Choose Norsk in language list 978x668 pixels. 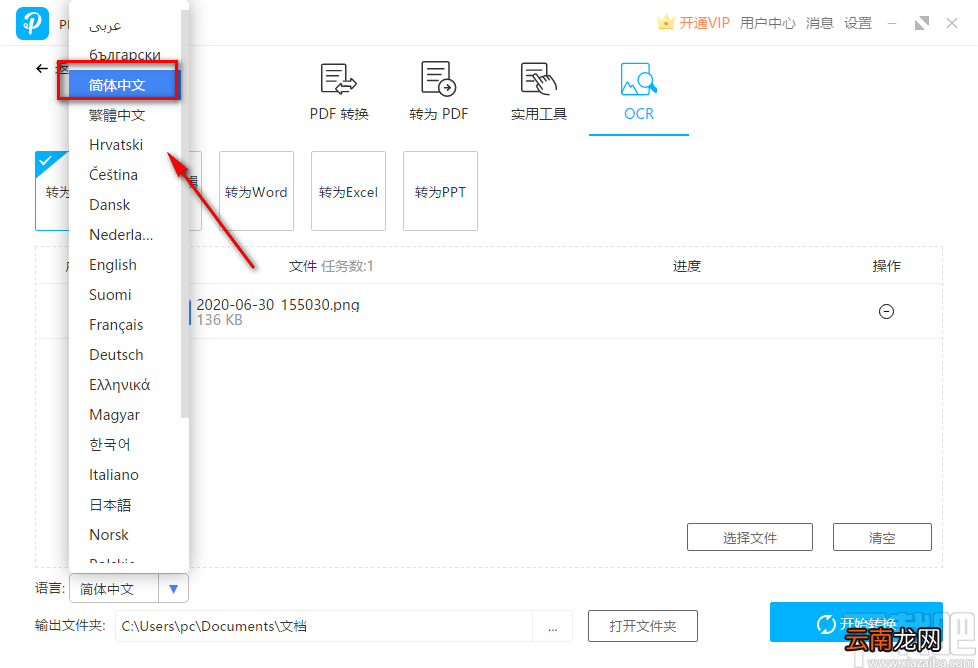(125, 535)
